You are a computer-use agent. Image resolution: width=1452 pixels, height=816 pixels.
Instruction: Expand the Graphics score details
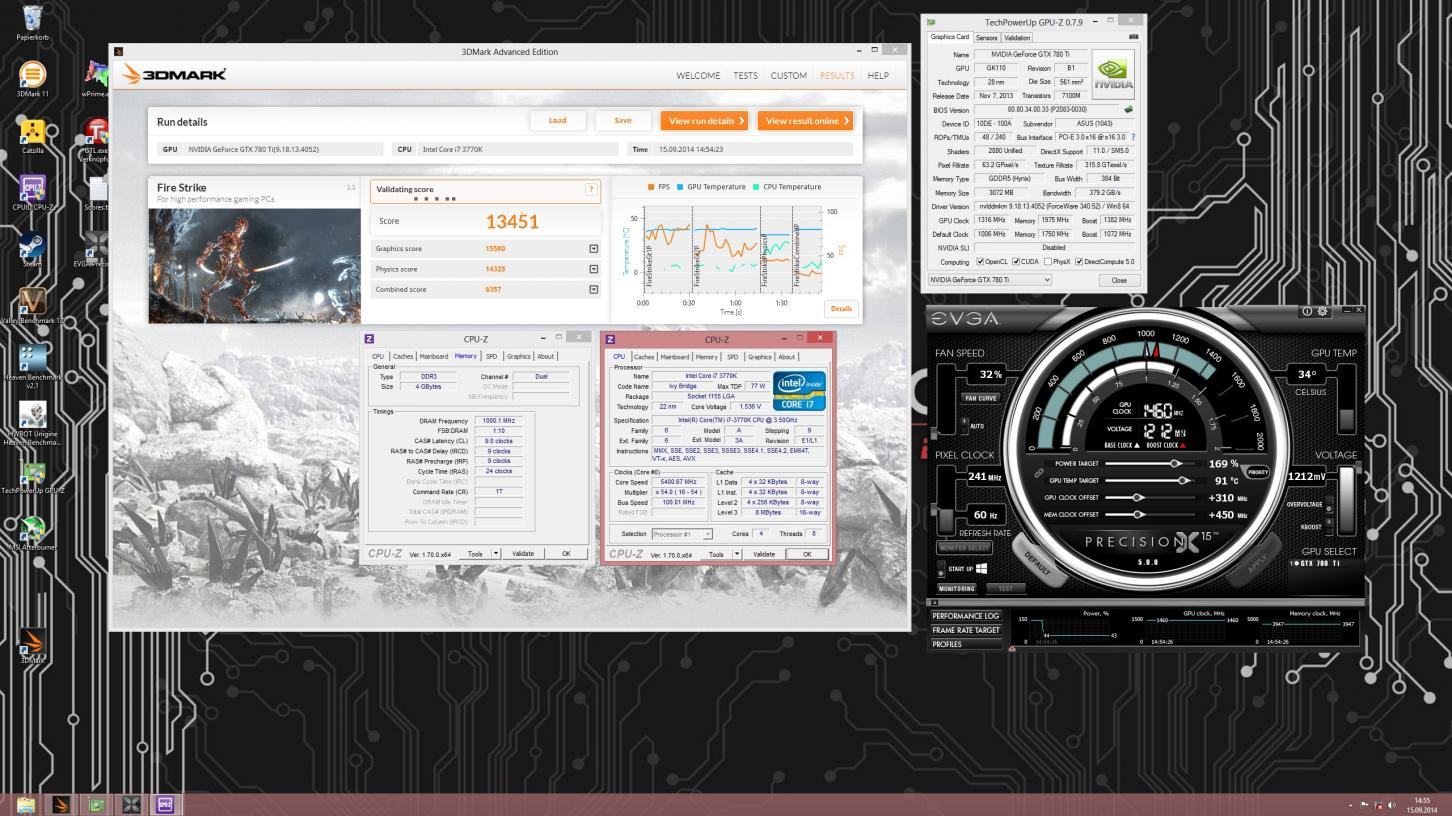(x=593, y=249)
